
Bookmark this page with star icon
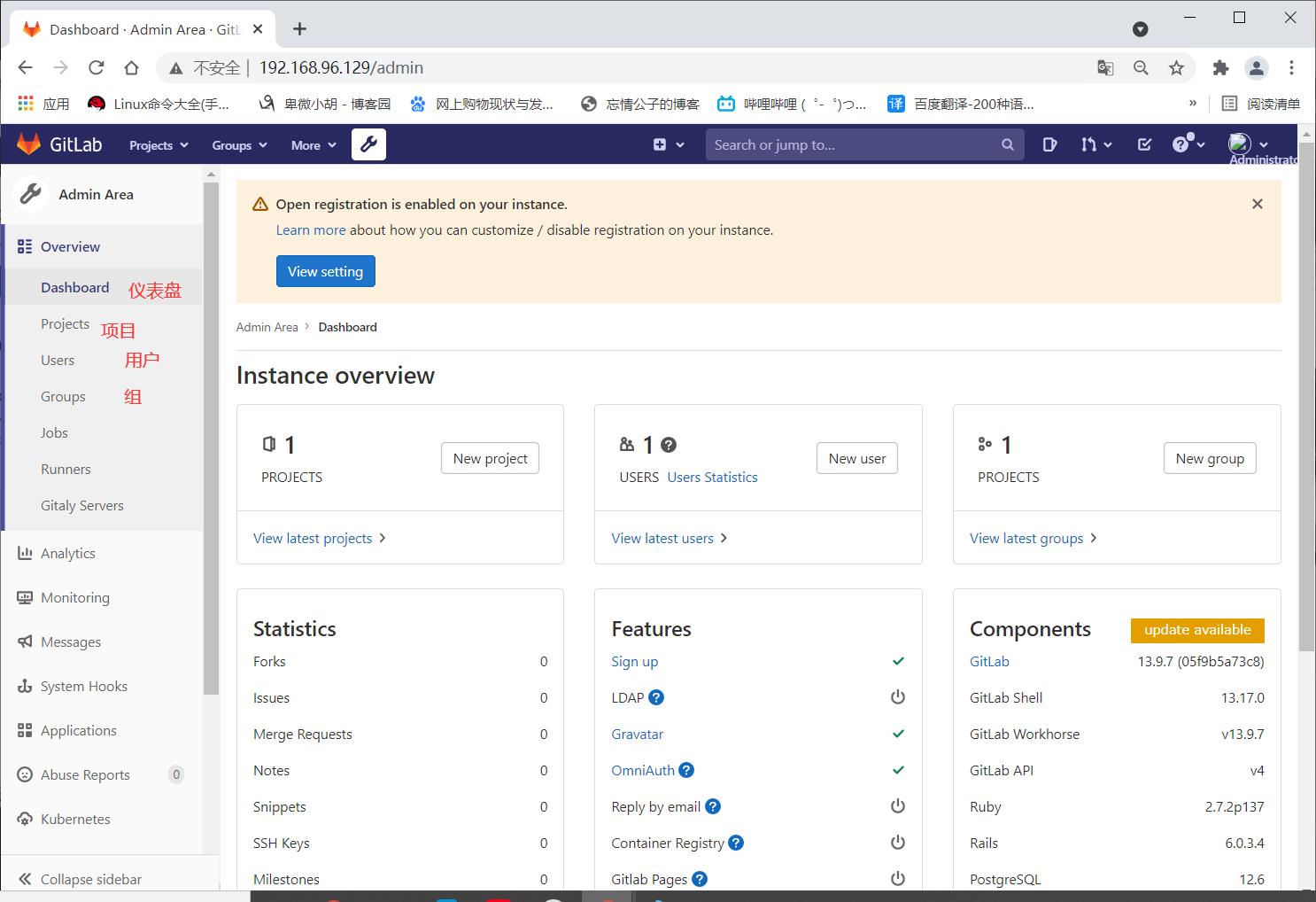1176,67
